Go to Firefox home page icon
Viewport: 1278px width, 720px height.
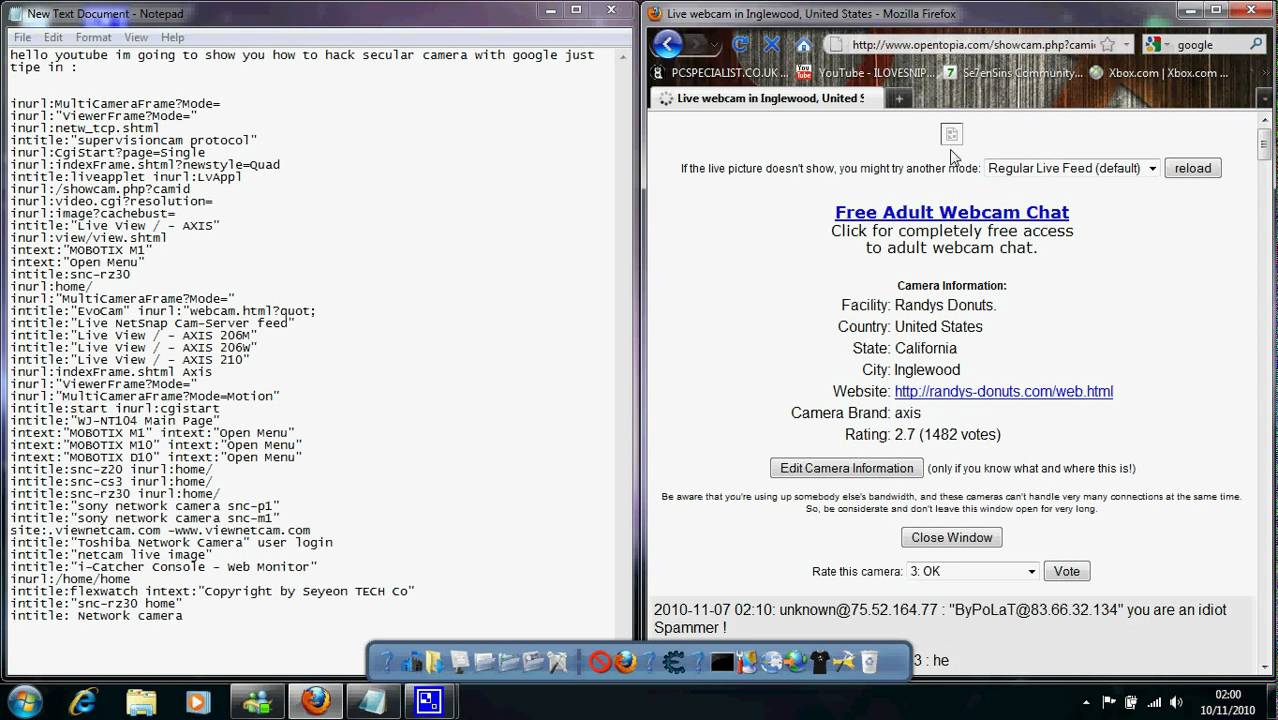tap(803, 44)
